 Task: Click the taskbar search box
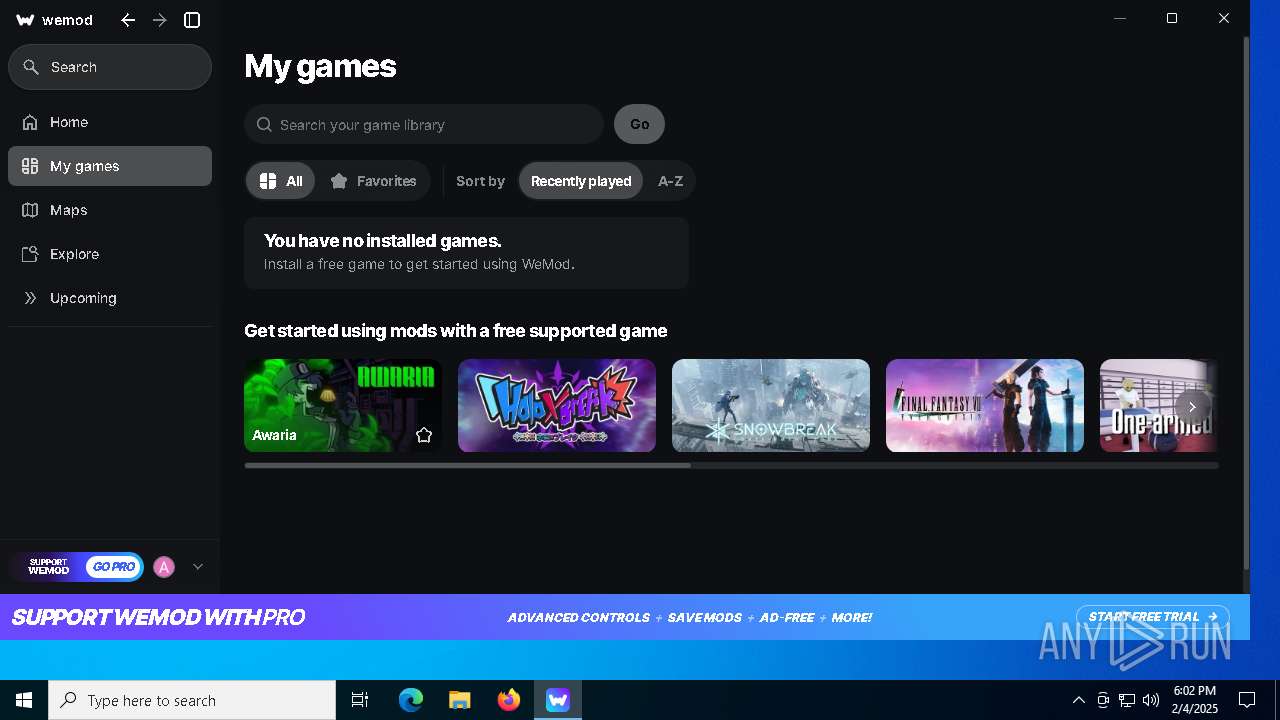192,700
